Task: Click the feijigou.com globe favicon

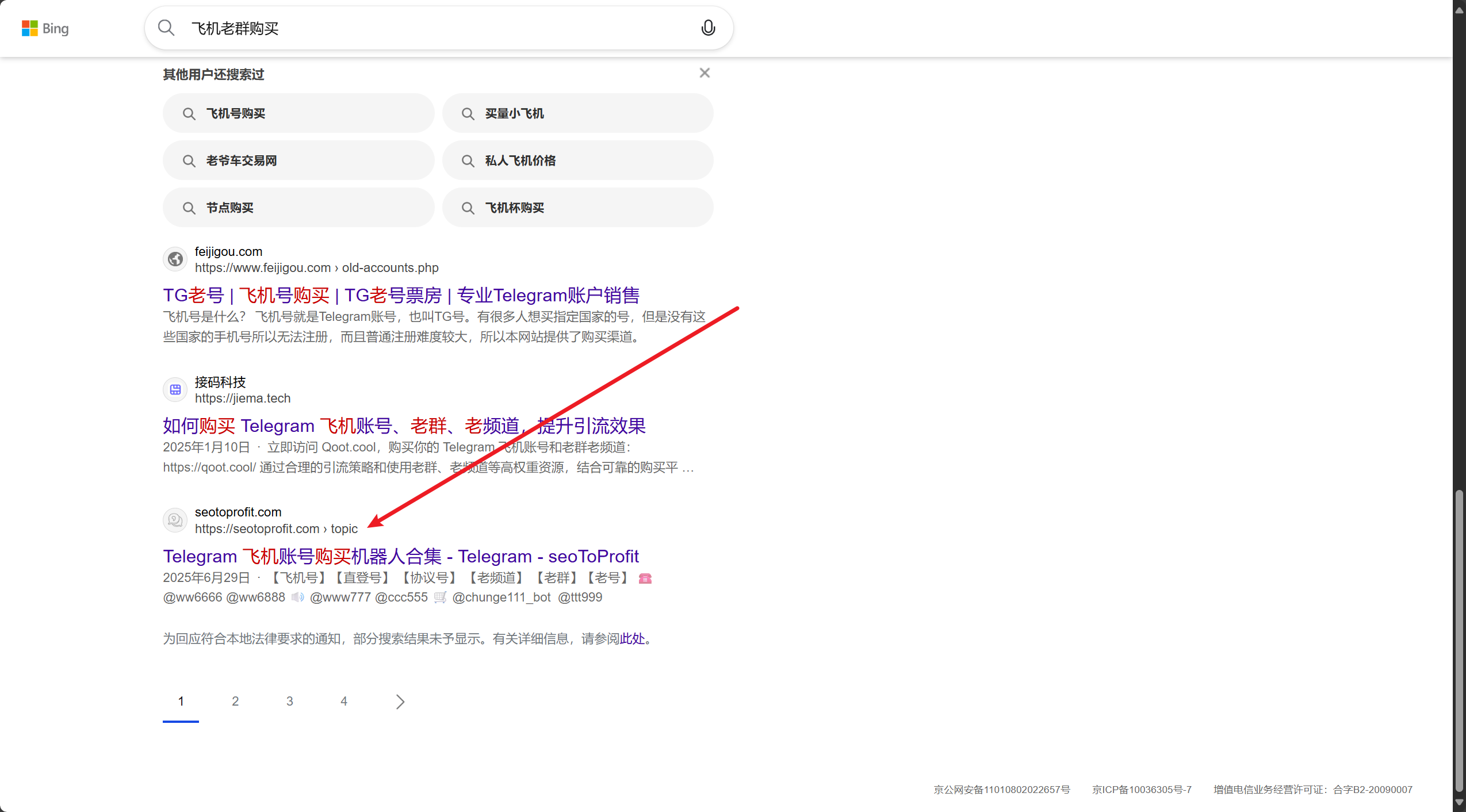Action: pos(175,259)
